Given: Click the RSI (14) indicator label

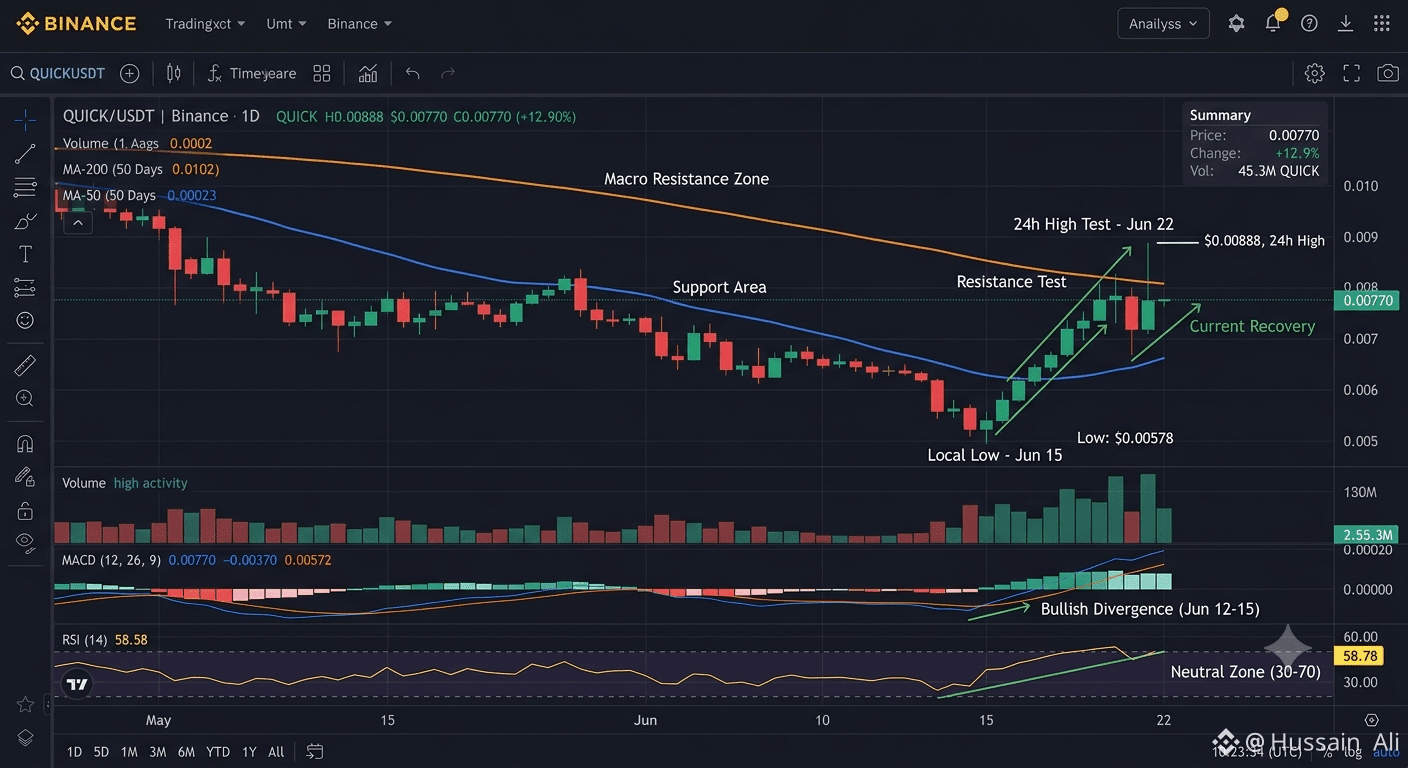Looking at the screenshot, I should pyautogui.click(x=85, y=639).
